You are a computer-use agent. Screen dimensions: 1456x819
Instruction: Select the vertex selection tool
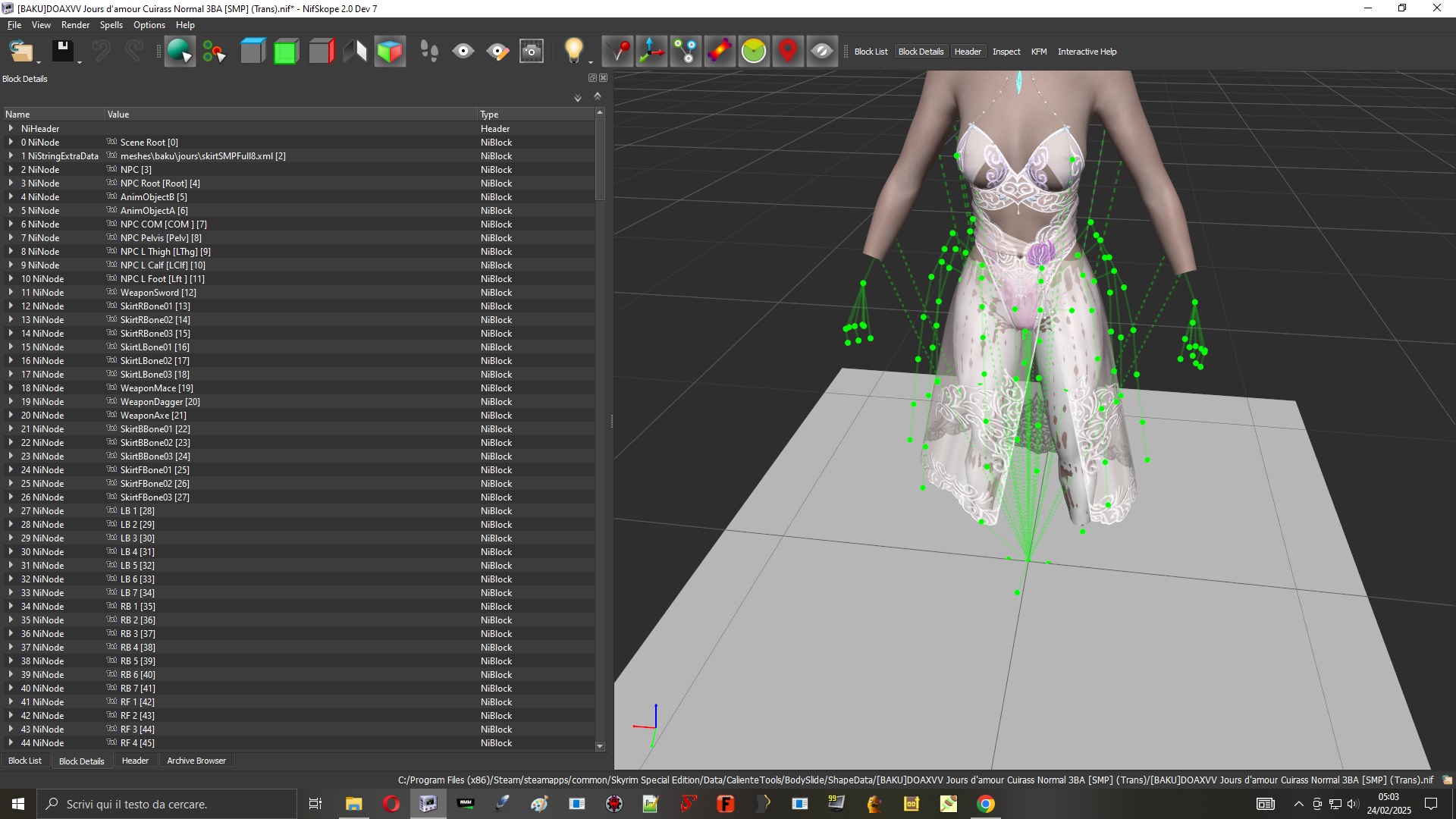pyautogui.click(x=215, y=52)
